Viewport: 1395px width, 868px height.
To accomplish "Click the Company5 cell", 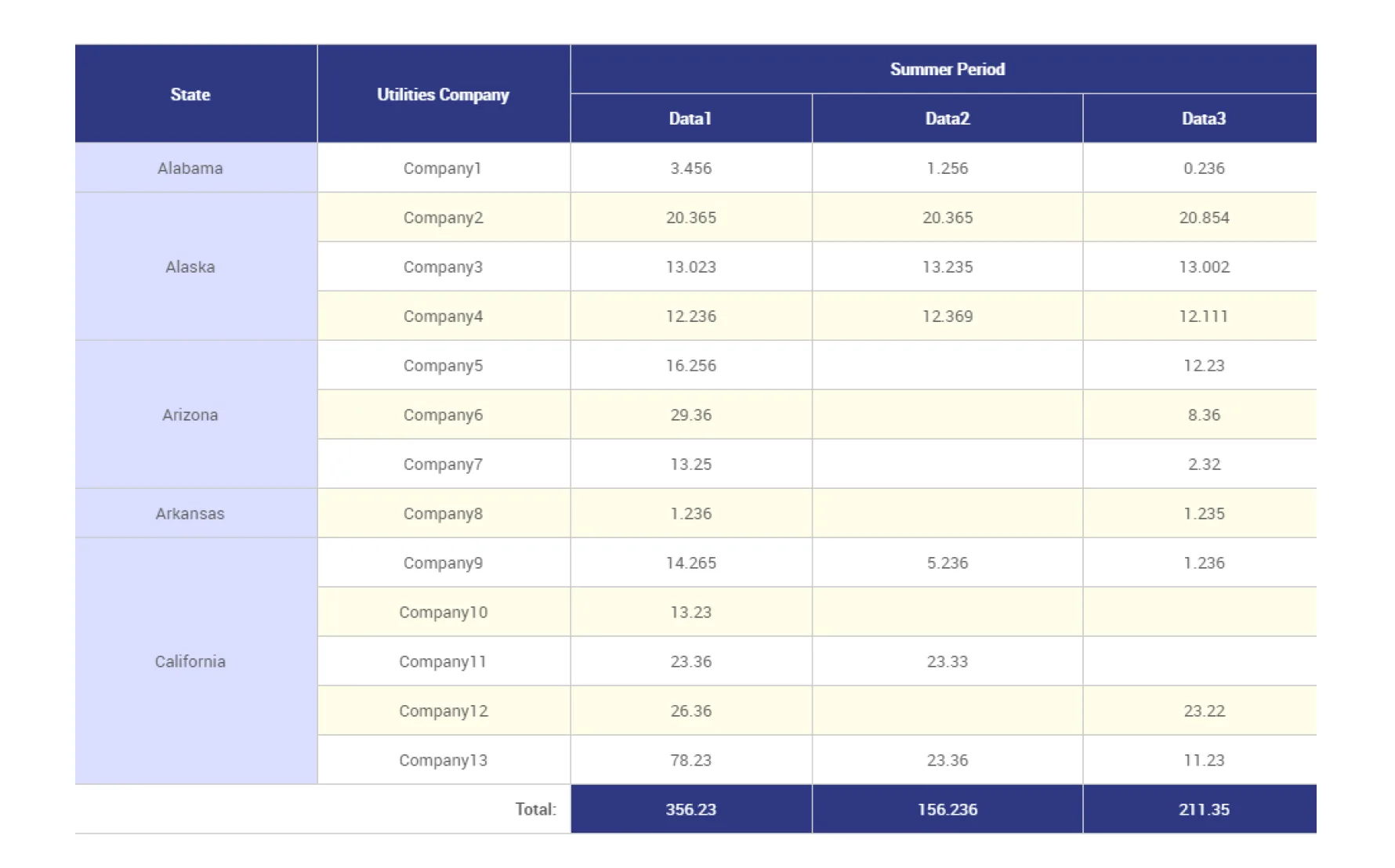I will (444, 365).
